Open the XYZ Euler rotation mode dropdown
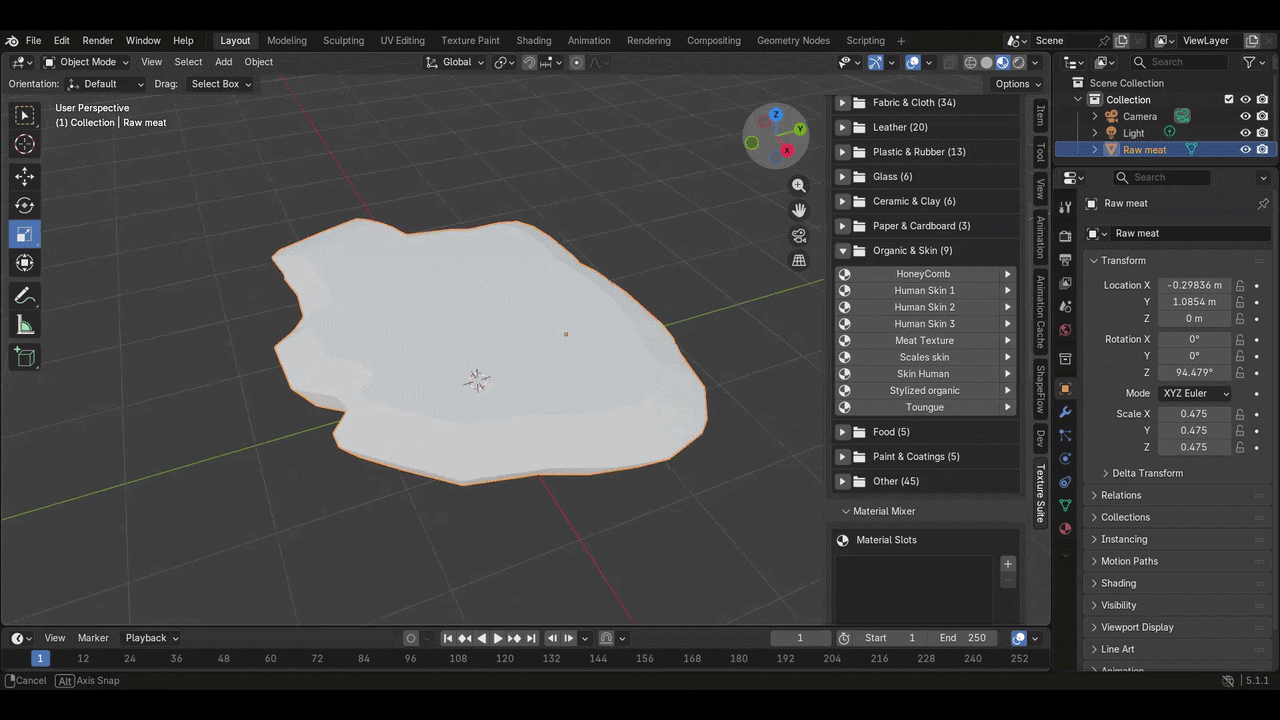Image resolution: width=1280 pixels, height=720 pixels. click(x=1195, y=393)
